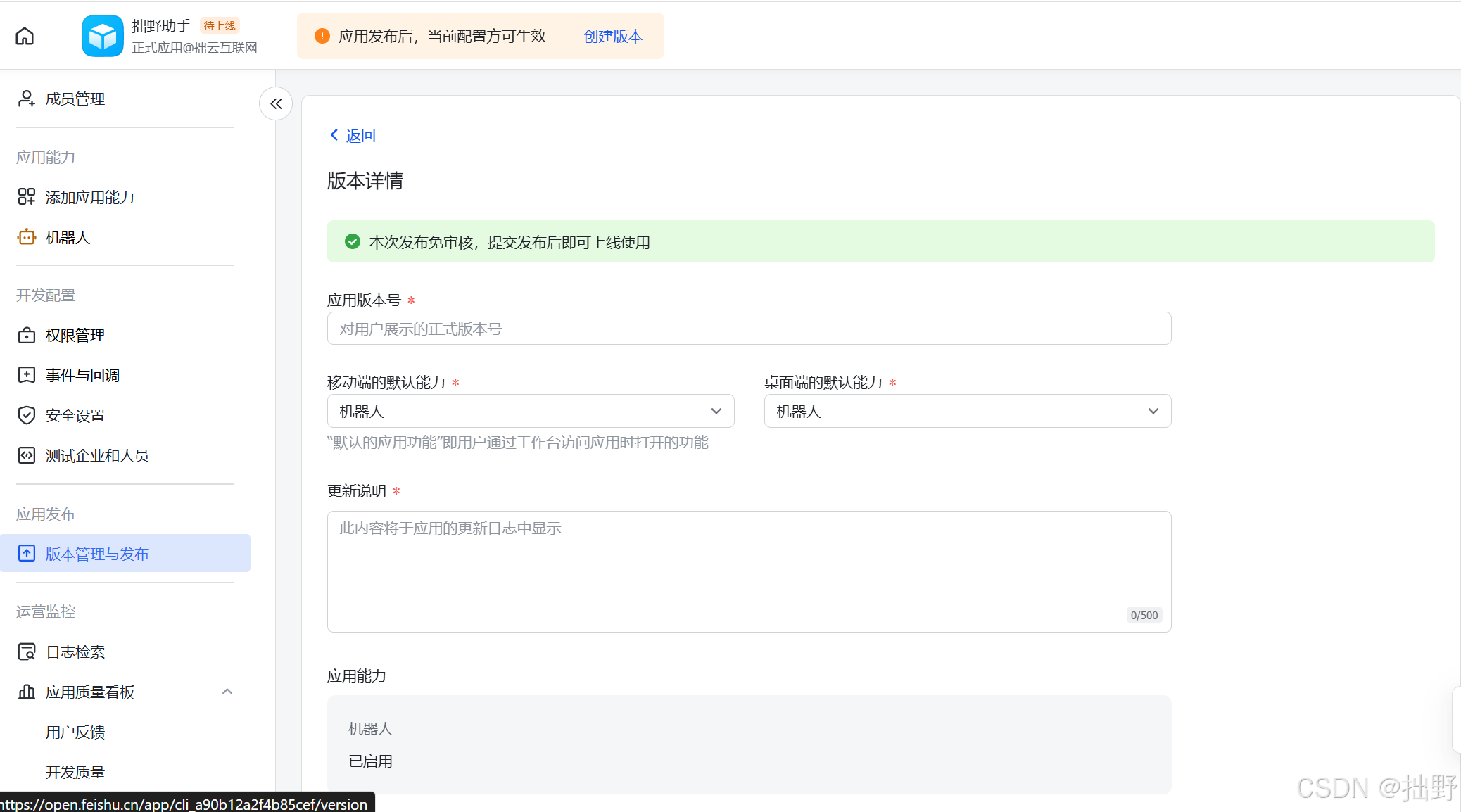
Task: Click the permission management lock icon
Action: [x=26, y=336]
